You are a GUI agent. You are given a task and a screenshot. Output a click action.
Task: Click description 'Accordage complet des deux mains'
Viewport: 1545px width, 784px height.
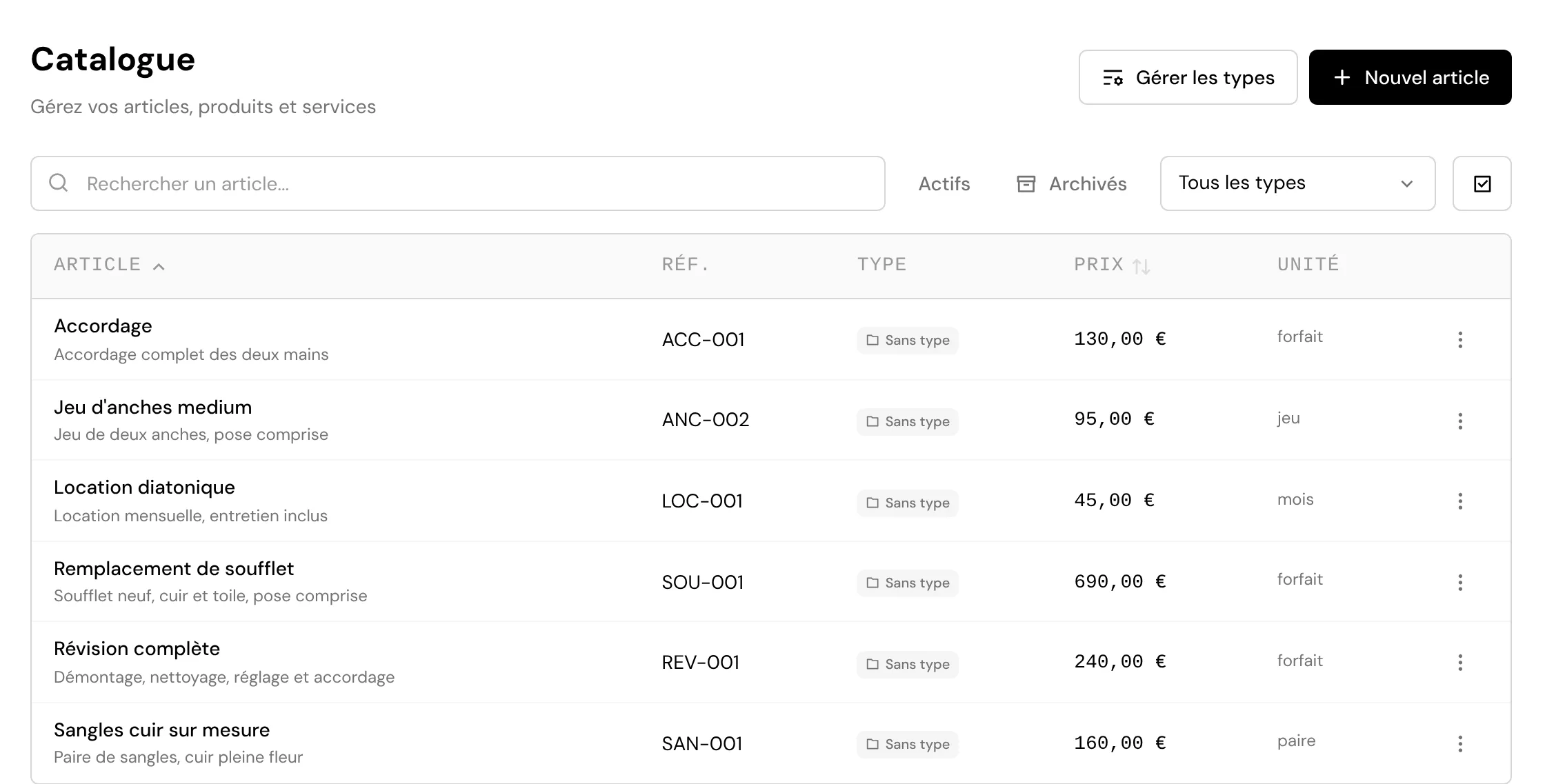(x=191, y=354)
